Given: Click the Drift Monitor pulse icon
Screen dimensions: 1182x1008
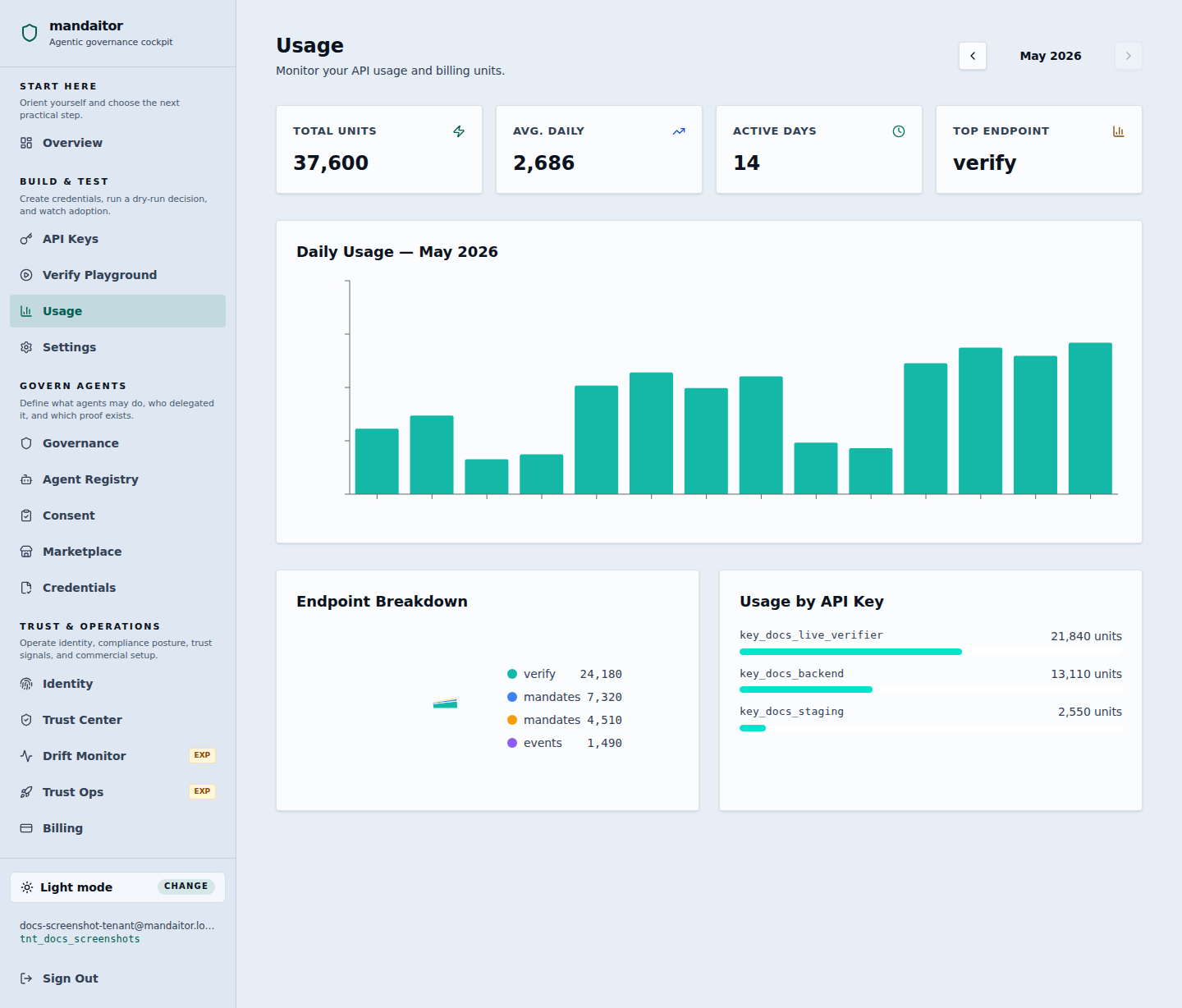Looking at the screenshot, I should [x=26, y=756].
